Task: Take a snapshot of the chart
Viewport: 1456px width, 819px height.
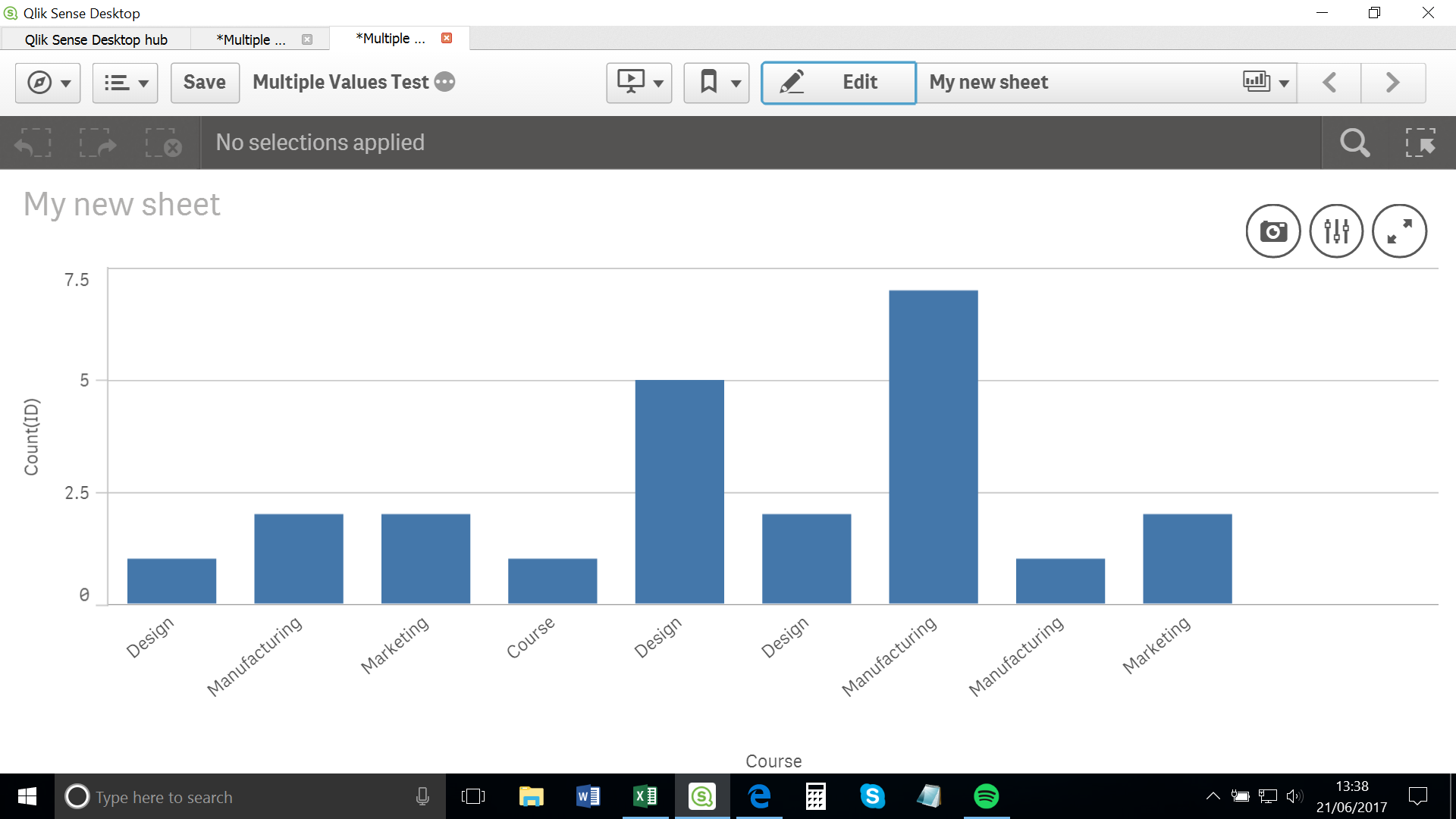Action: coord(1273,231)
